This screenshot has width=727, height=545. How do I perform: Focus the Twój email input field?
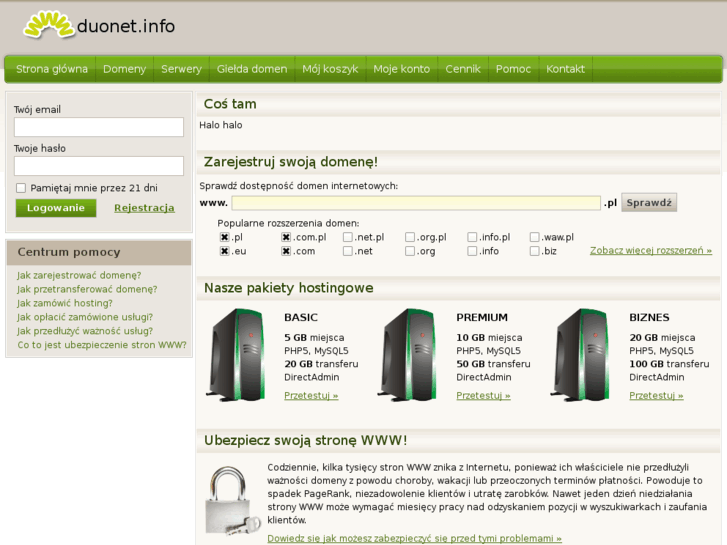click(x=99, y=127)
